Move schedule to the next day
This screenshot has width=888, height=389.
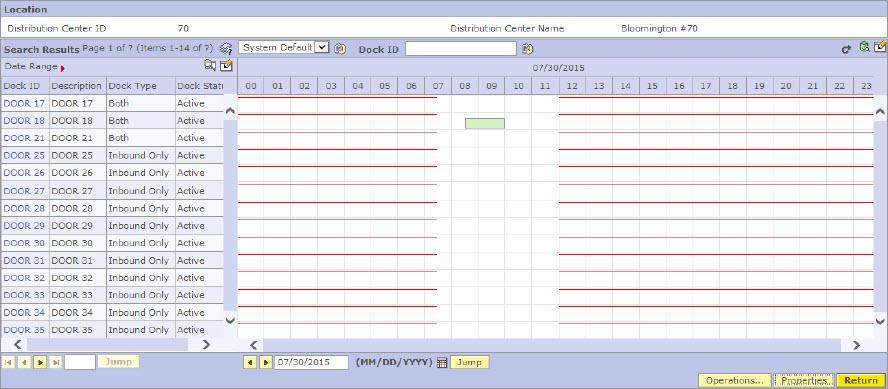coord(265,362)
